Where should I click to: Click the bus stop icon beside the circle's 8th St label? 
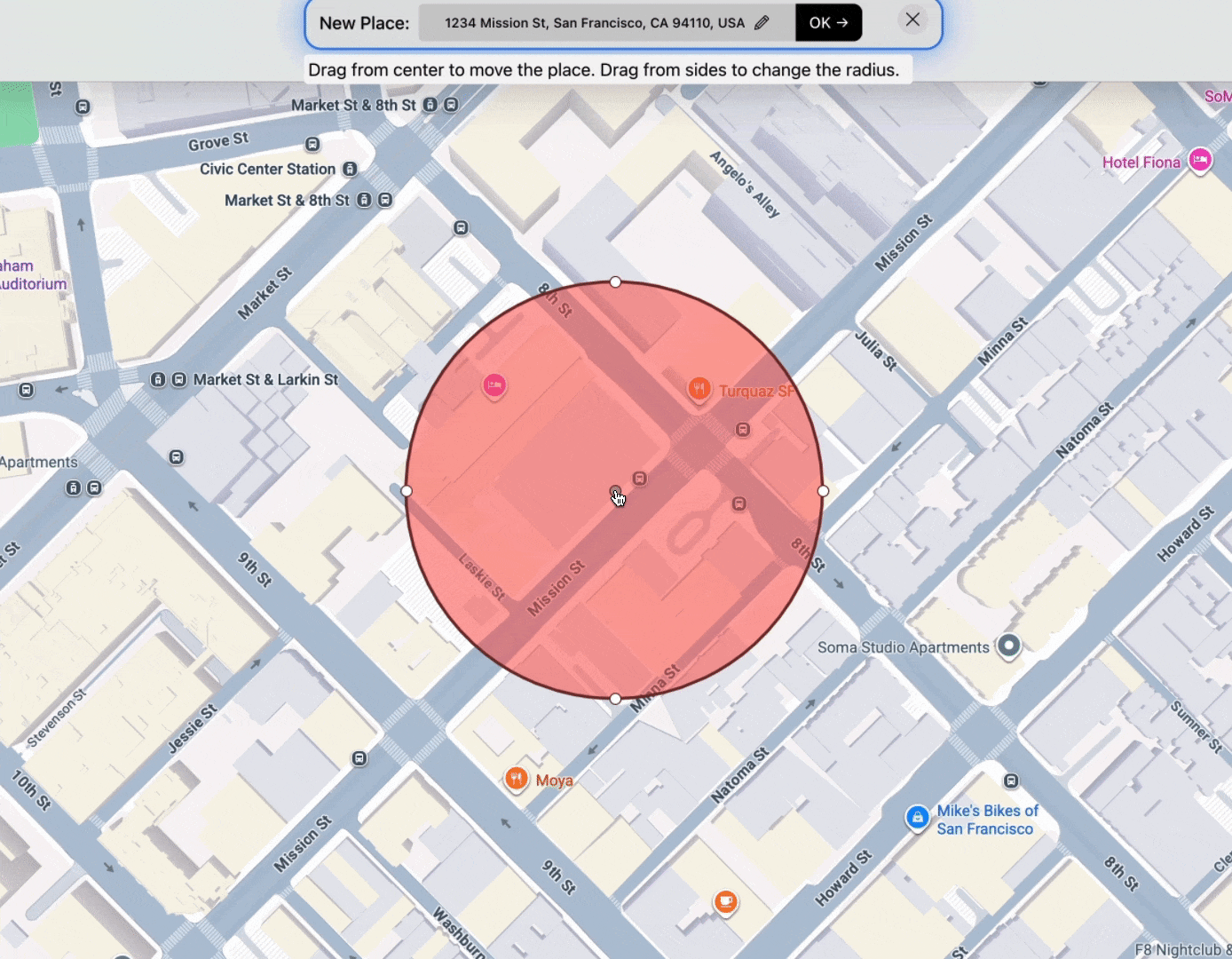[x=738, y=504]
